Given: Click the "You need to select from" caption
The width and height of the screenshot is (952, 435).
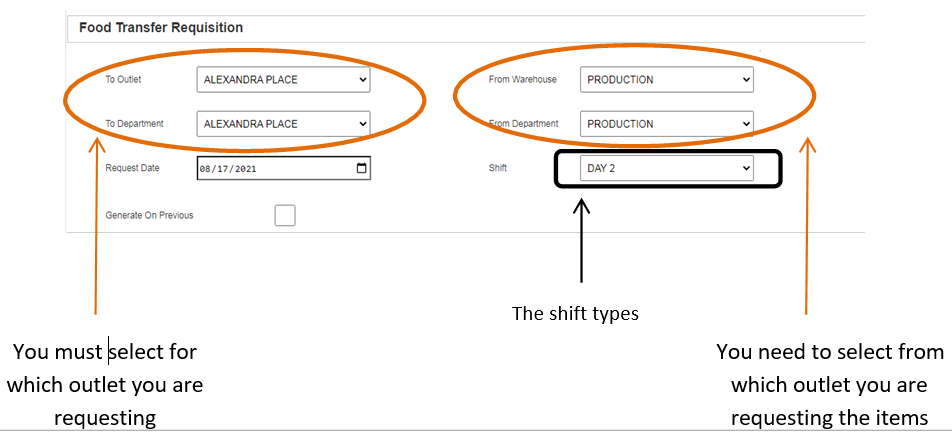Looking at the screenshot, I should (830, 352).
